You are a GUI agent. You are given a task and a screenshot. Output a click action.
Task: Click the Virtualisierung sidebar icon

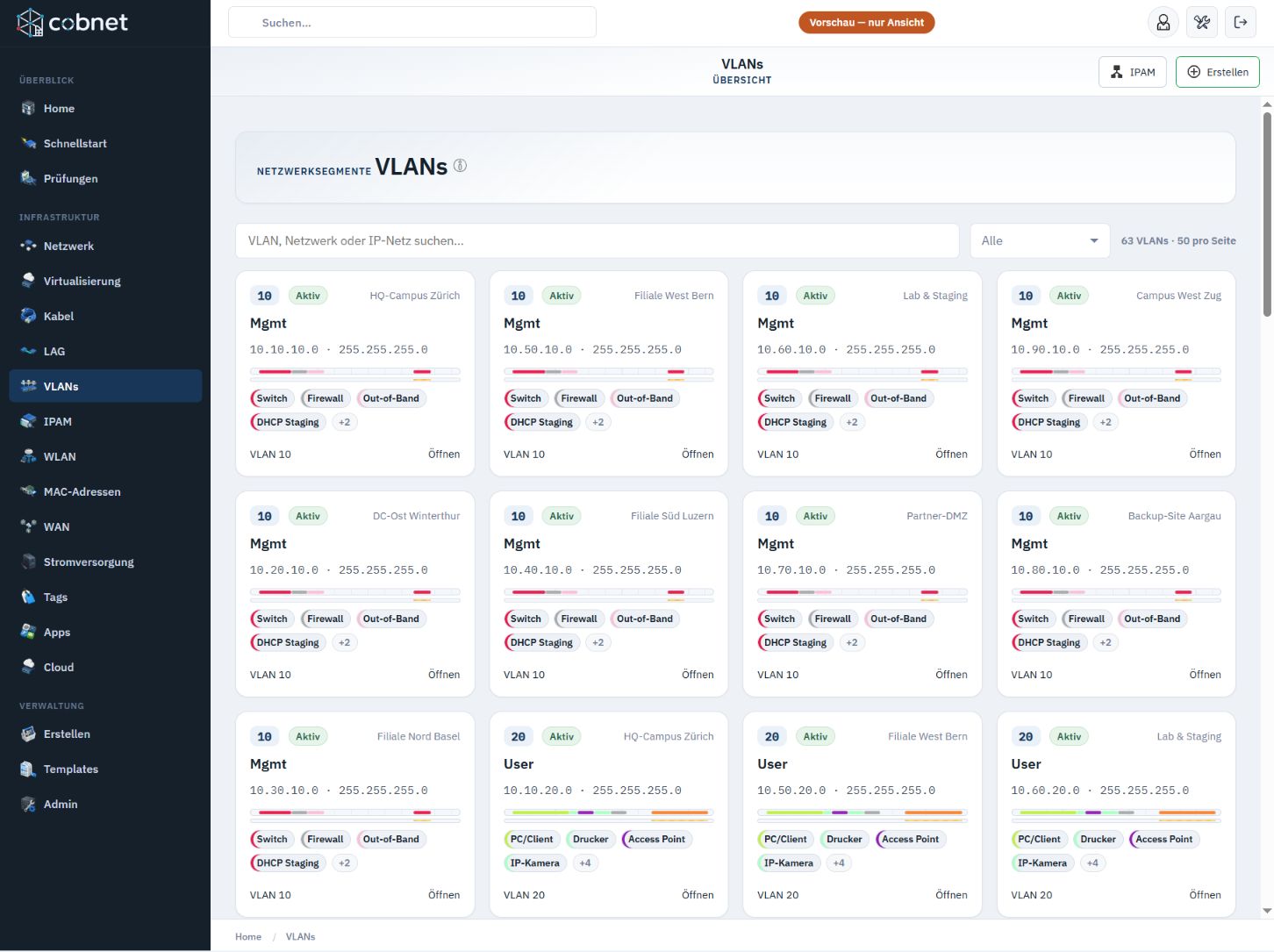coord(28,282)
